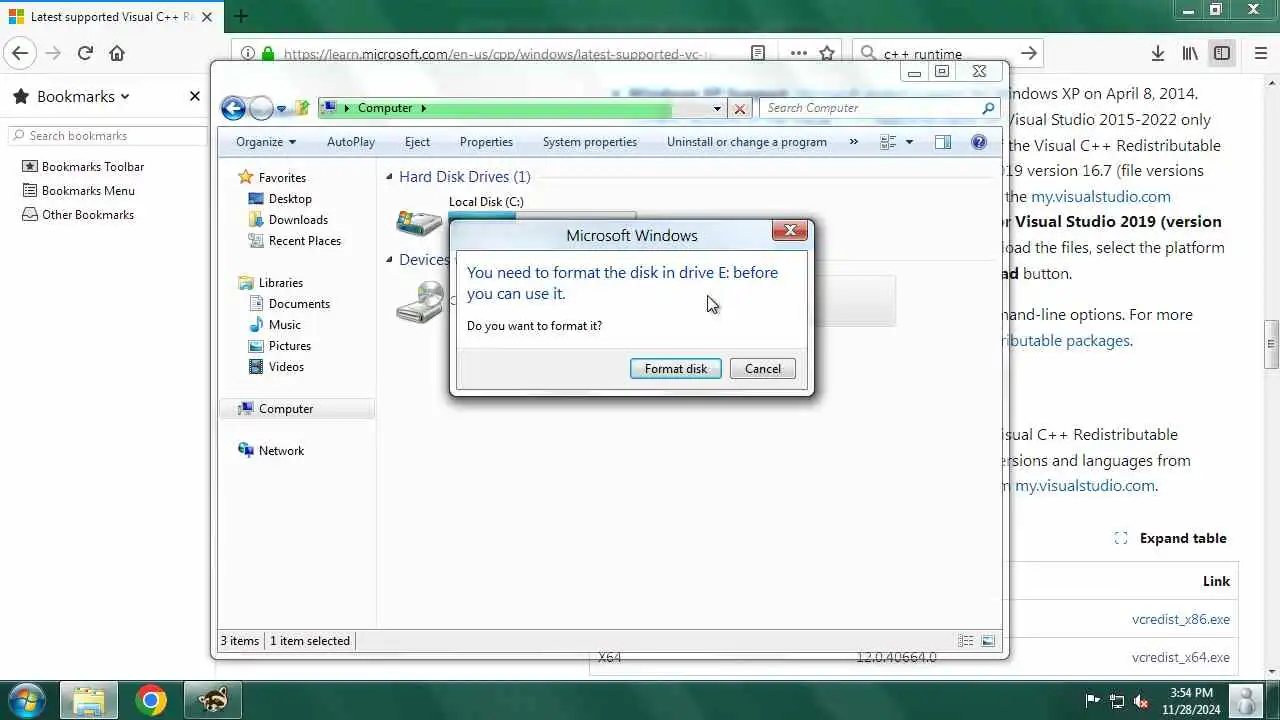Screen dimensions: 1280x720
Task: Open Downloads in Favorites
Action: (298, 219)
